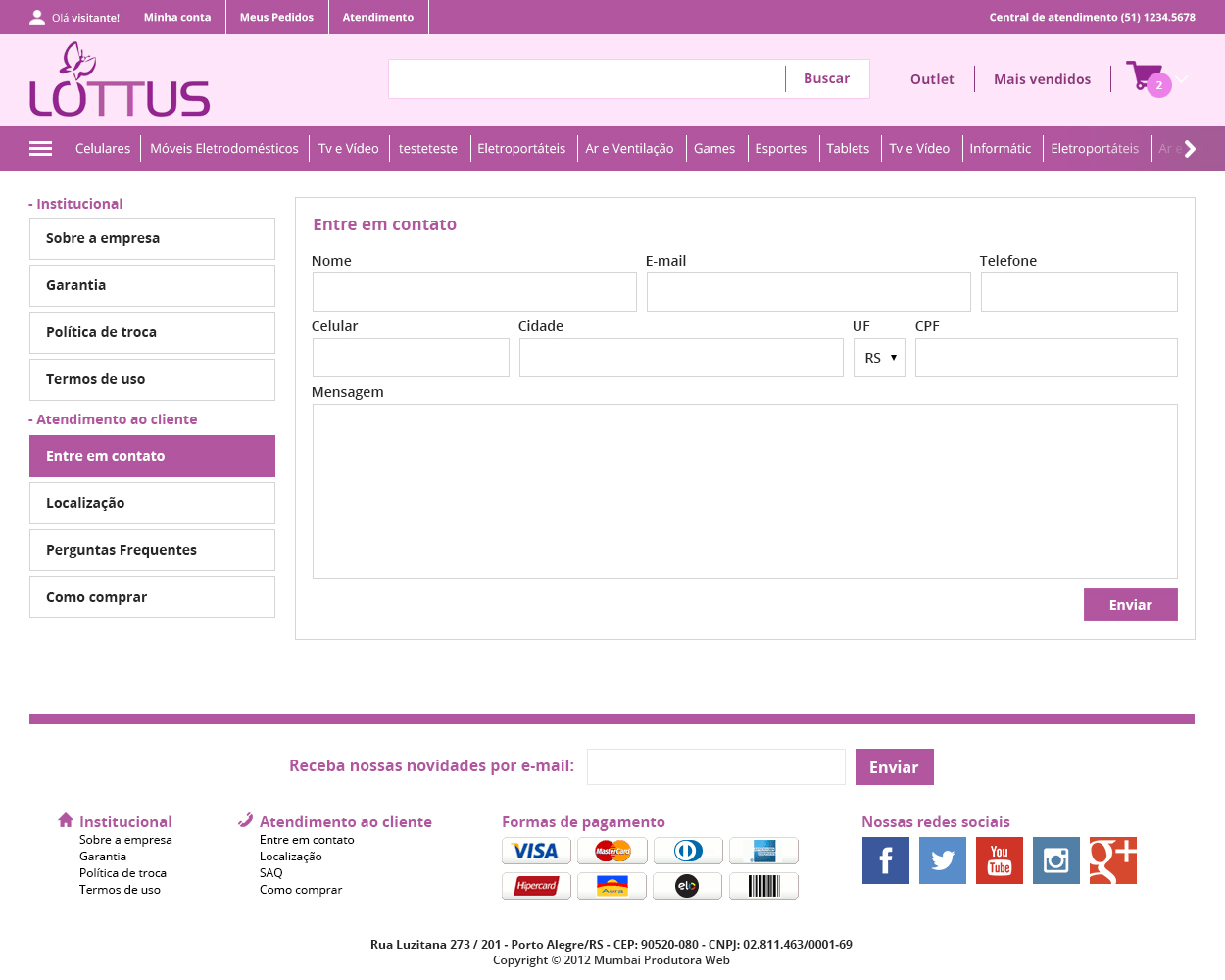Open the Outlet link
Screen dimensions: 1225x980
tap(931, 79)
